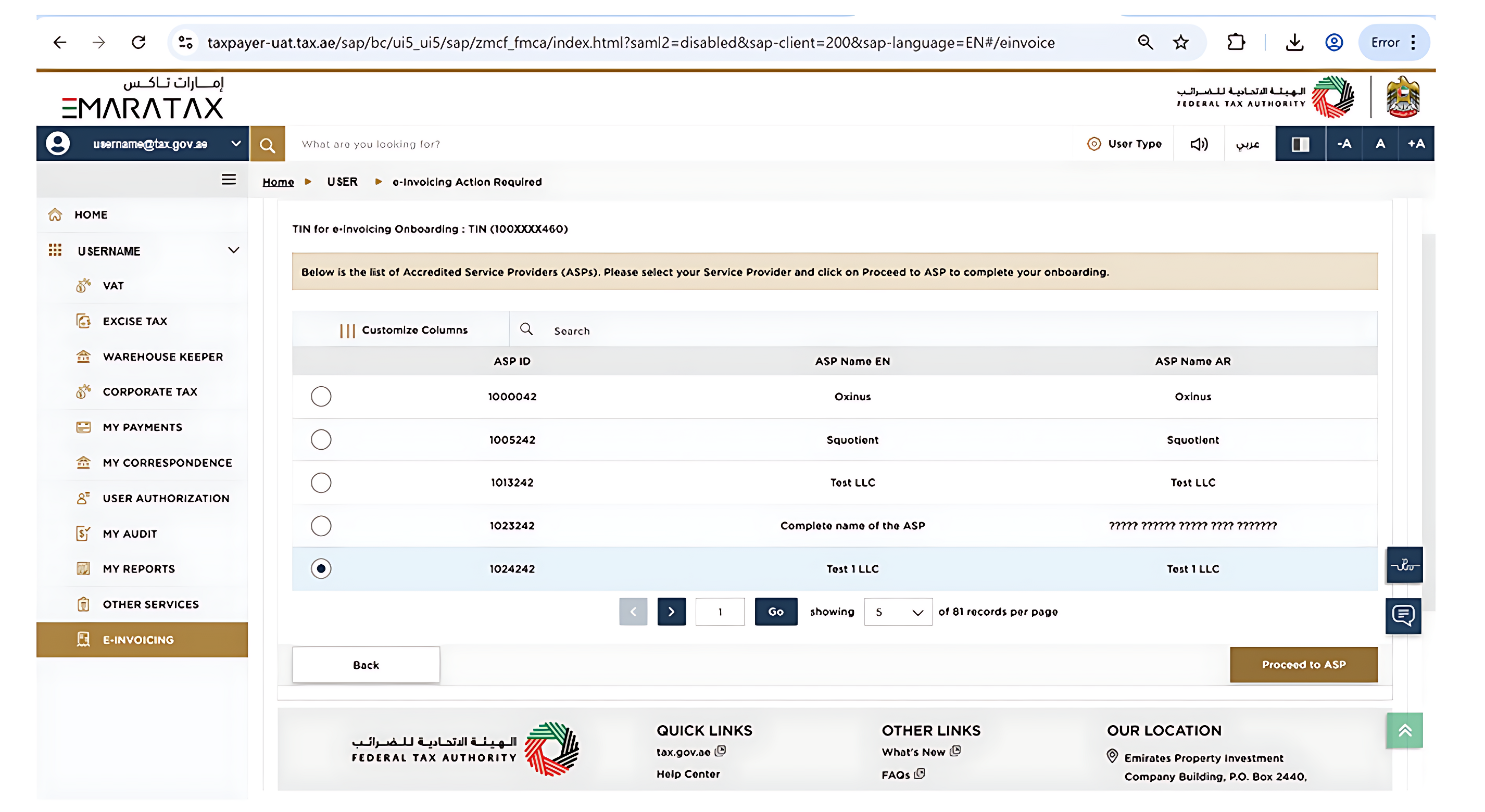Select the Excise Tax sidebar icon

point(84,321)
